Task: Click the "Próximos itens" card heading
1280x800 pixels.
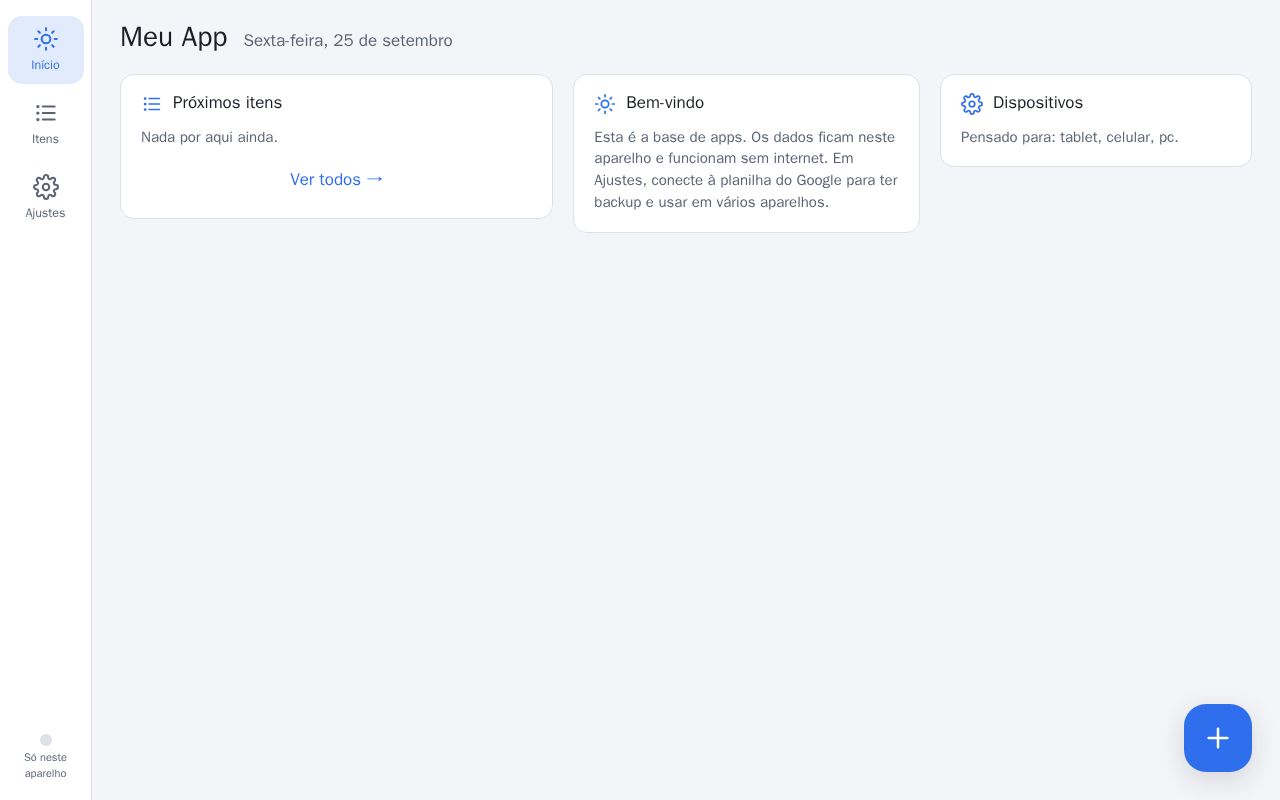Action: [227, 103]
